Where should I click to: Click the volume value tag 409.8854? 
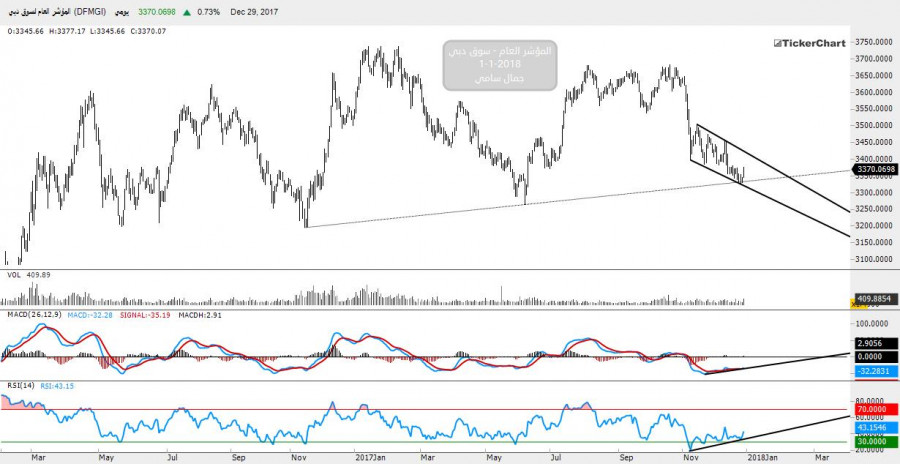[x=874, y=298]
